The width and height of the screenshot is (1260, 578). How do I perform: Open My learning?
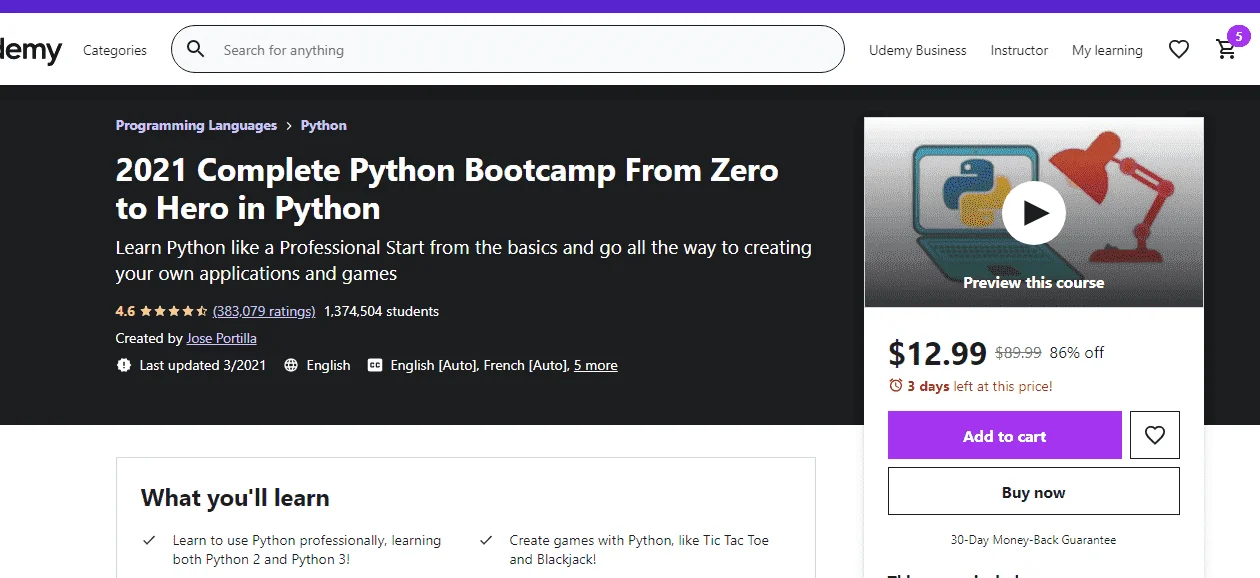1107,50
